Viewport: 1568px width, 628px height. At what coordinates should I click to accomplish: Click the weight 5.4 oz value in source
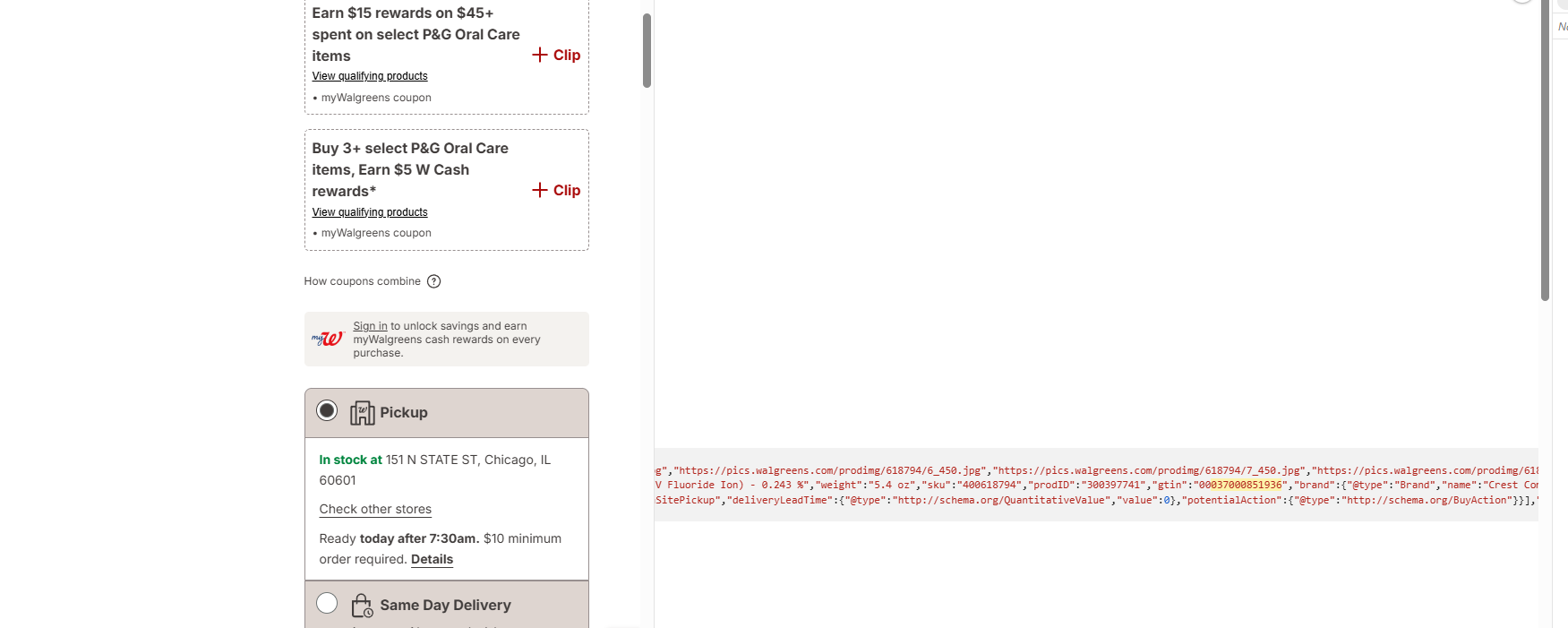(889, 485)
